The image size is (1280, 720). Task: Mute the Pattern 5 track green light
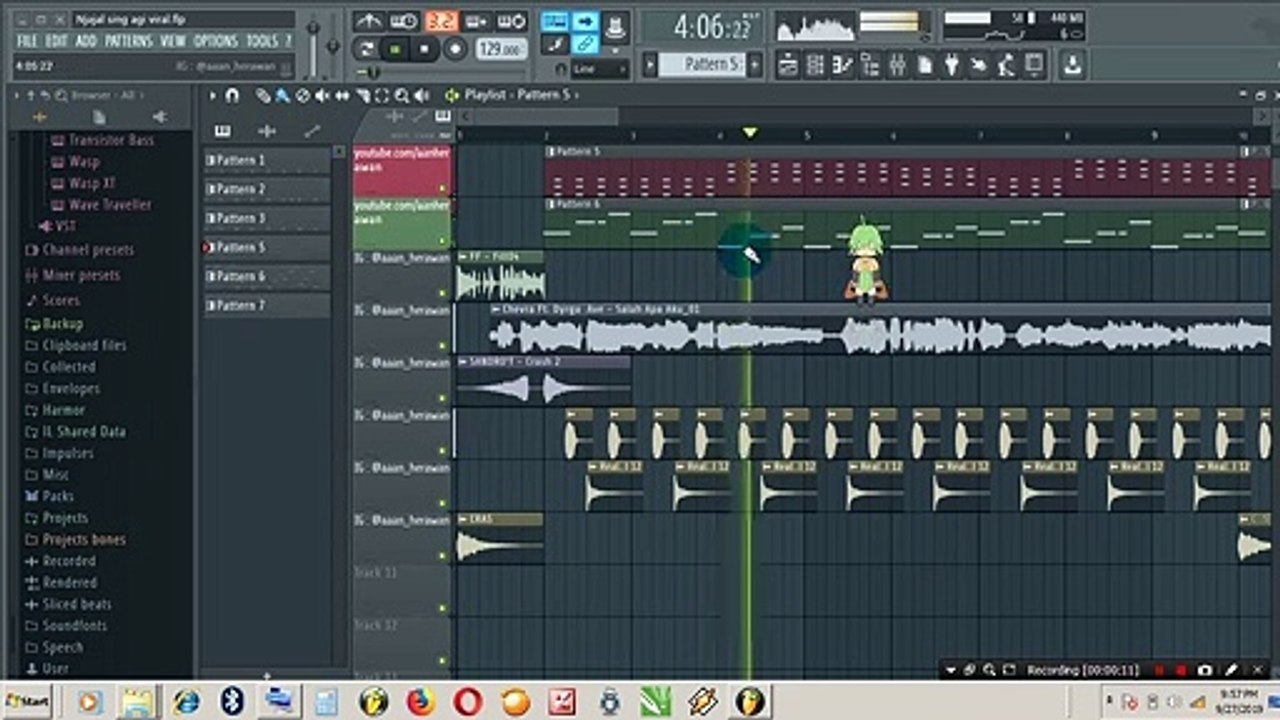(x=442, y=186)
